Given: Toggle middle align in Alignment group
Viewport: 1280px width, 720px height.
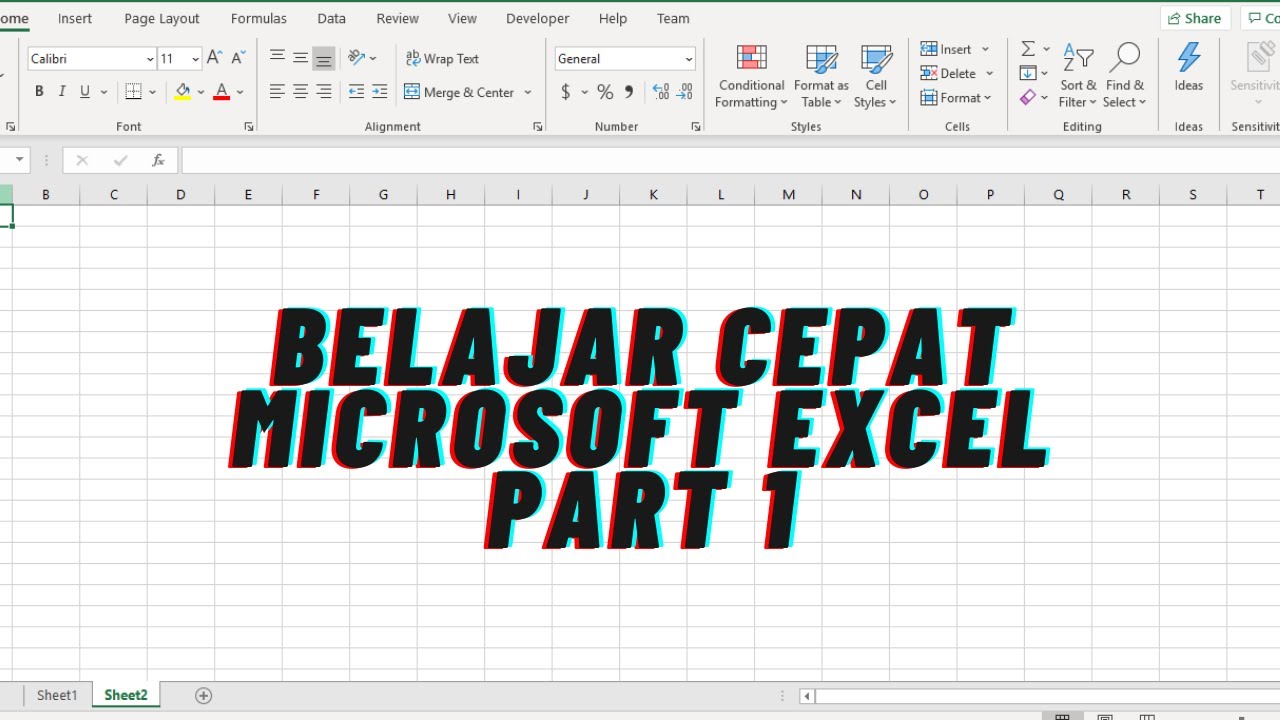Looking at the screenshot, I should (x=300, y=59).
